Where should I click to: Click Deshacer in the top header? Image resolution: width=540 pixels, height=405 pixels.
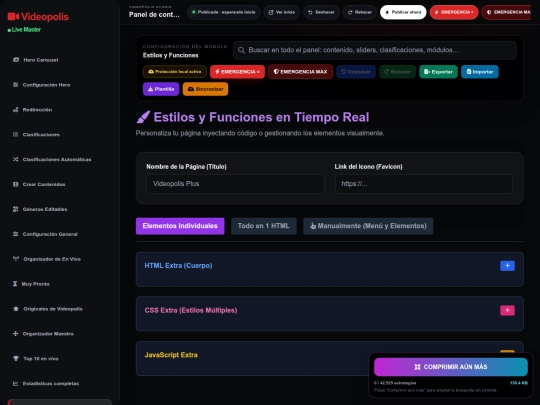click(x=321, y=12)
